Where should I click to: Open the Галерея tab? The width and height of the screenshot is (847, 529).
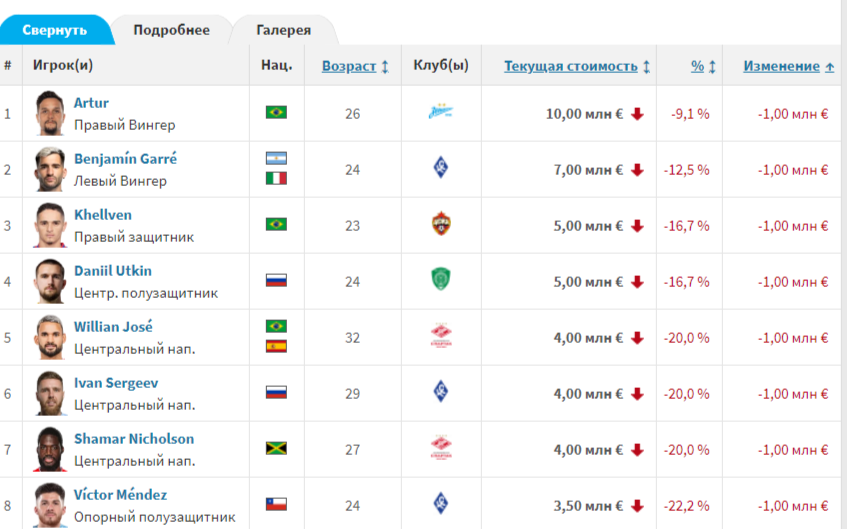coord(283,30)
